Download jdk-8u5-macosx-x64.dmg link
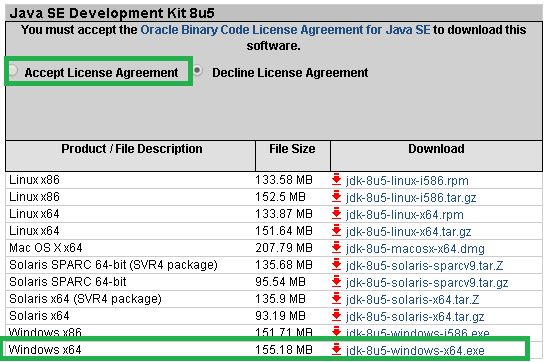 415,249
